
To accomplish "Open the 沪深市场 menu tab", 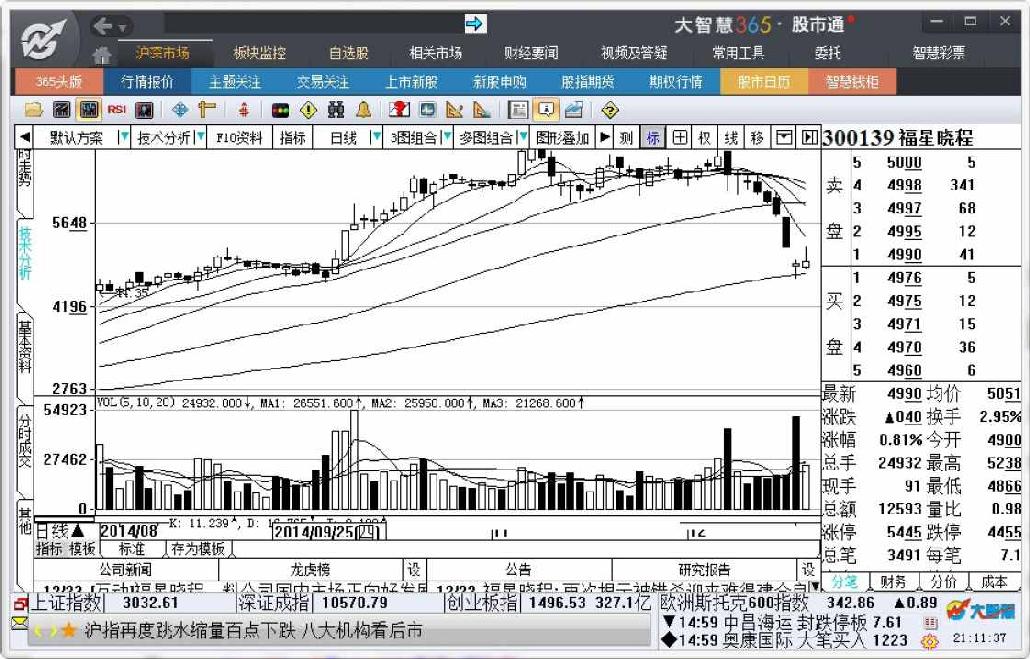I will tap(162, 53).
